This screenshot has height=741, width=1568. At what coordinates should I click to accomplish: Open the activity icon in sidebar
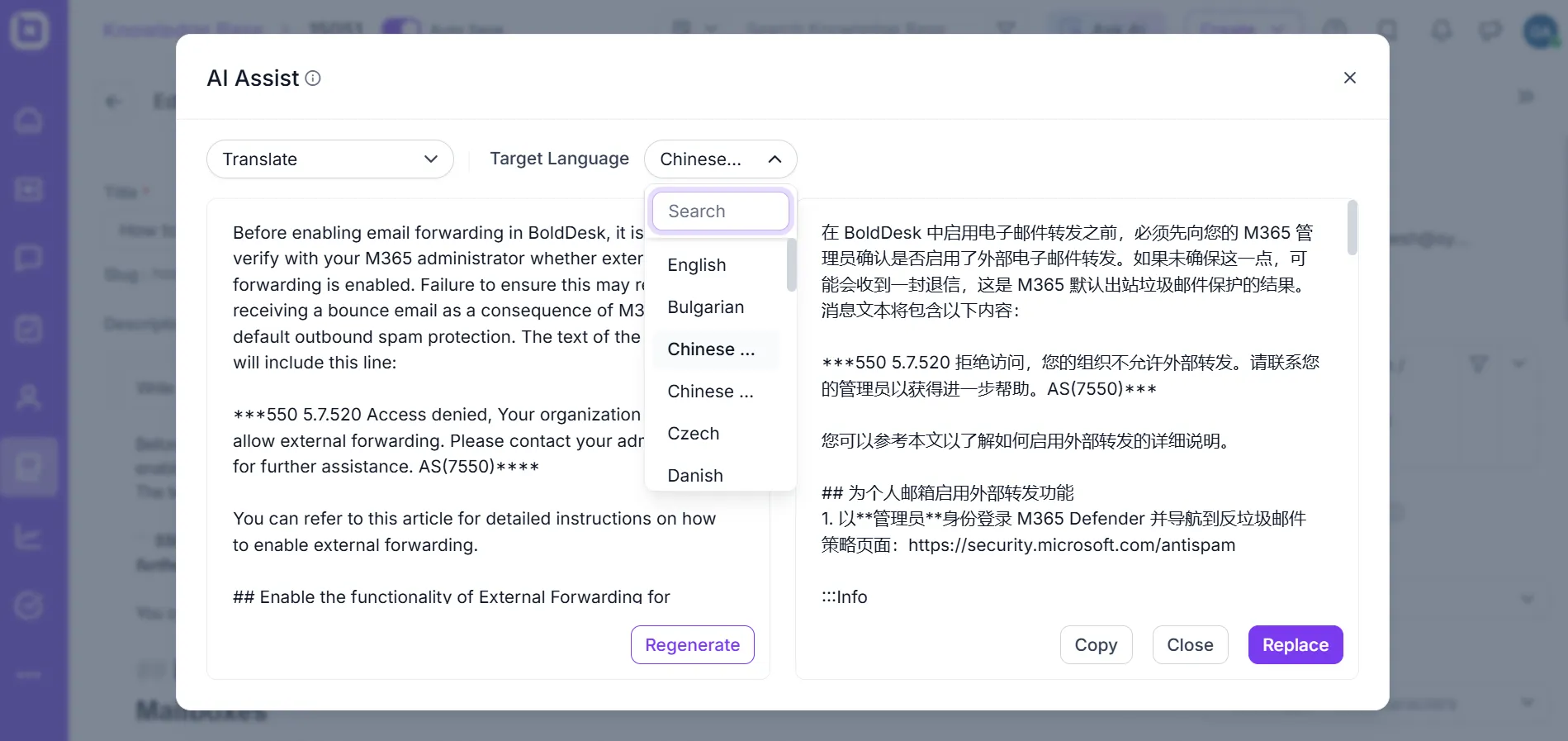click(29, 606)
